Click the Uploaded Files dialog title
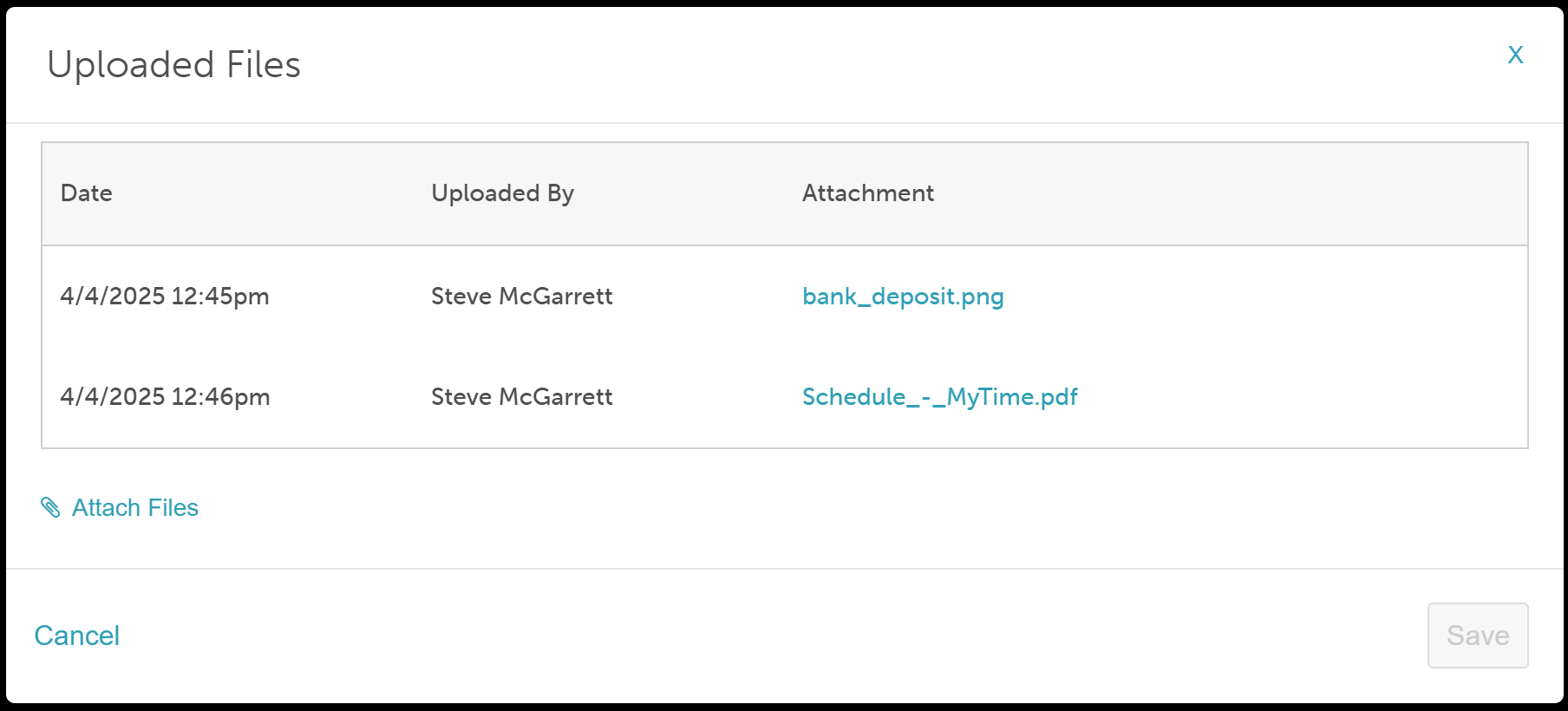The image size is (1568, 711). [x=173, y=65]
